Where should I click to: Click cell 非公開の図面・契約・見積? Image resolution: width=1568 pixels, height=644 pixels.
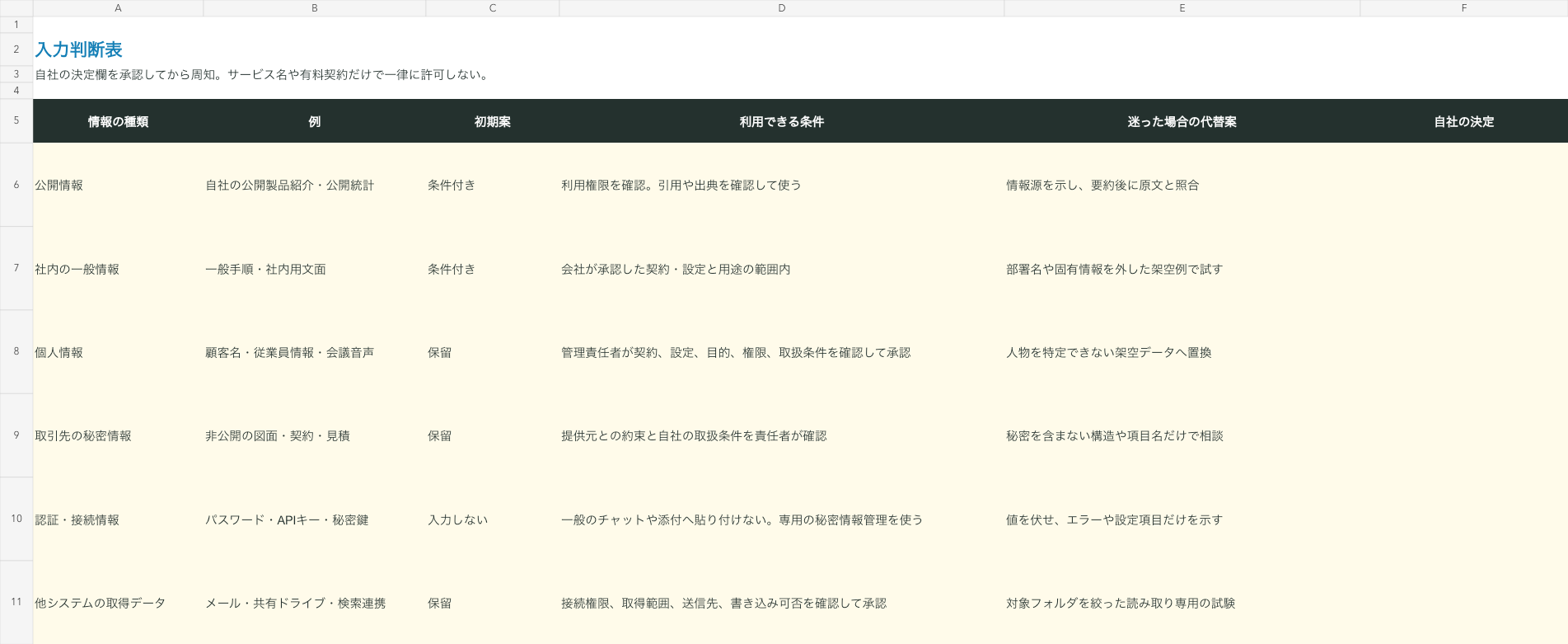point(315,435)
